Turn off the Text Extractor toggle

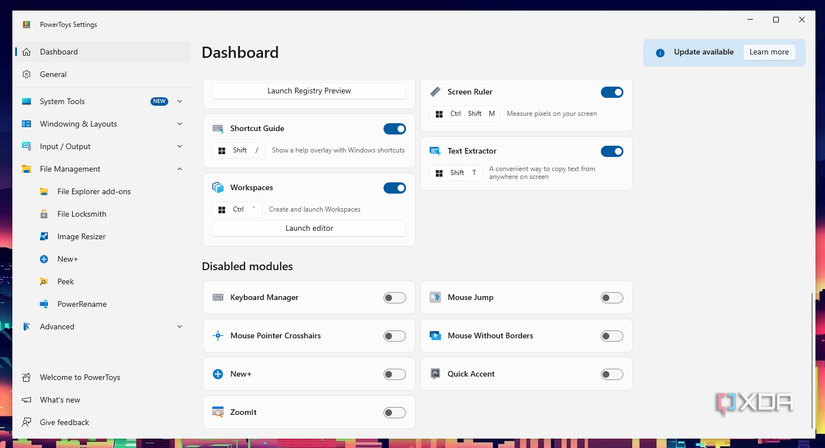tap(612, 152)
